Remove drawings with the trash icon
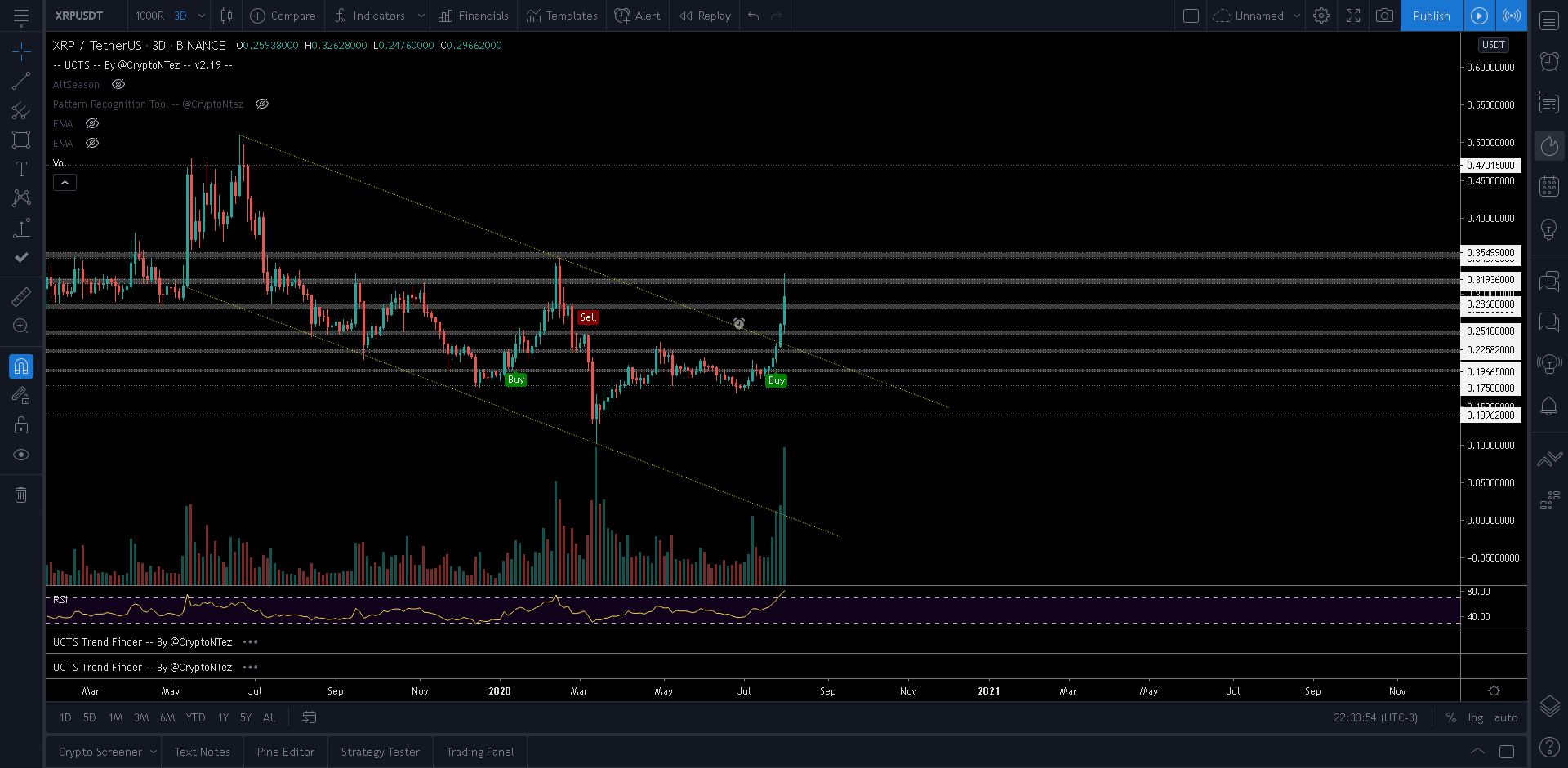The image size is (1568, 768). (21, 494)
